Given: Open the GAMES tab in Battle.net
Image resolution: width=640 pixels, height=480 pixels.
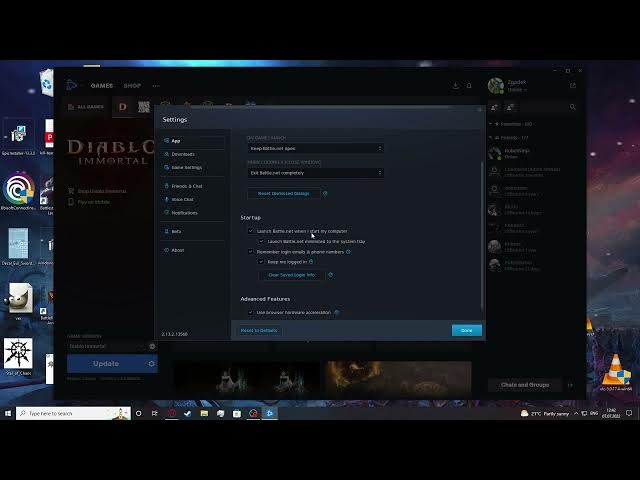Looking at the screenshot, I should tap(102, 86).
